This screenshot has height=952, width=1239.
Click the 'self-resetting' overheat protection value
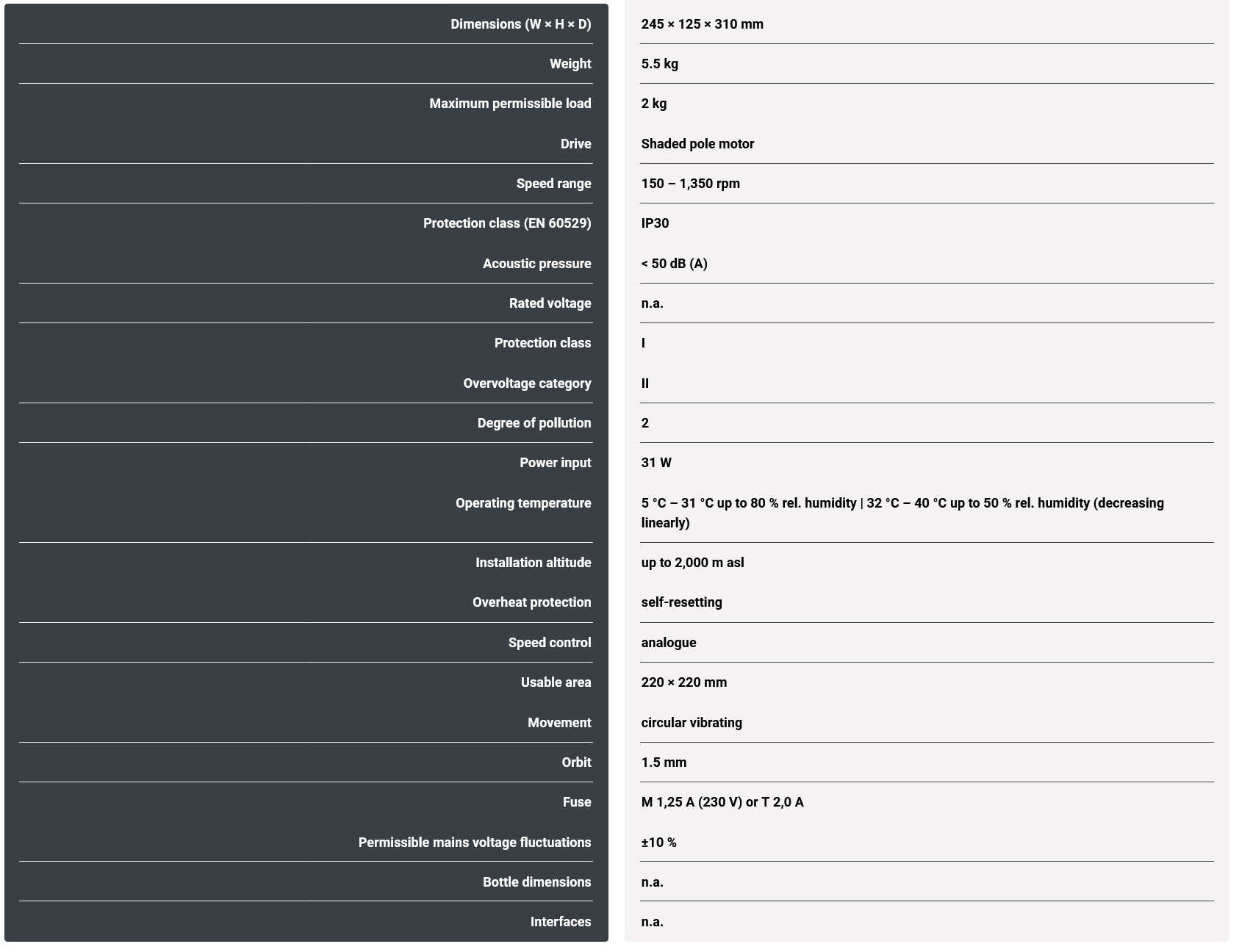coord(681,602)
